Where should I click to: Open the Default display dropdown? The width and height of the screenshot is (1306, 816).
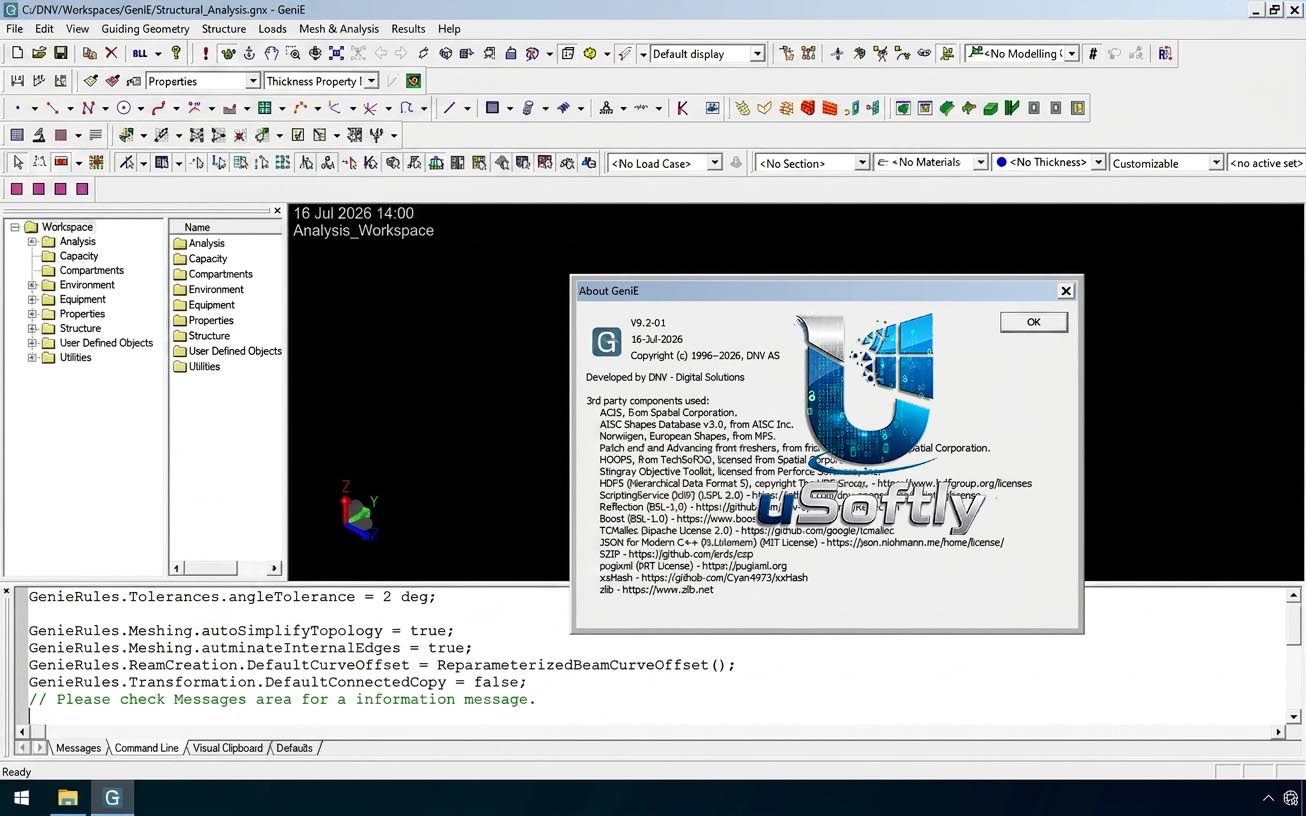click(707, 54)
